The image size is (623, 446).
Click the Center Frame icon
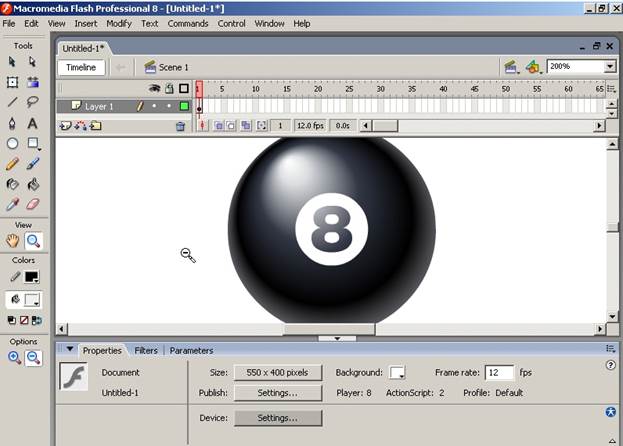click(202, 125)
